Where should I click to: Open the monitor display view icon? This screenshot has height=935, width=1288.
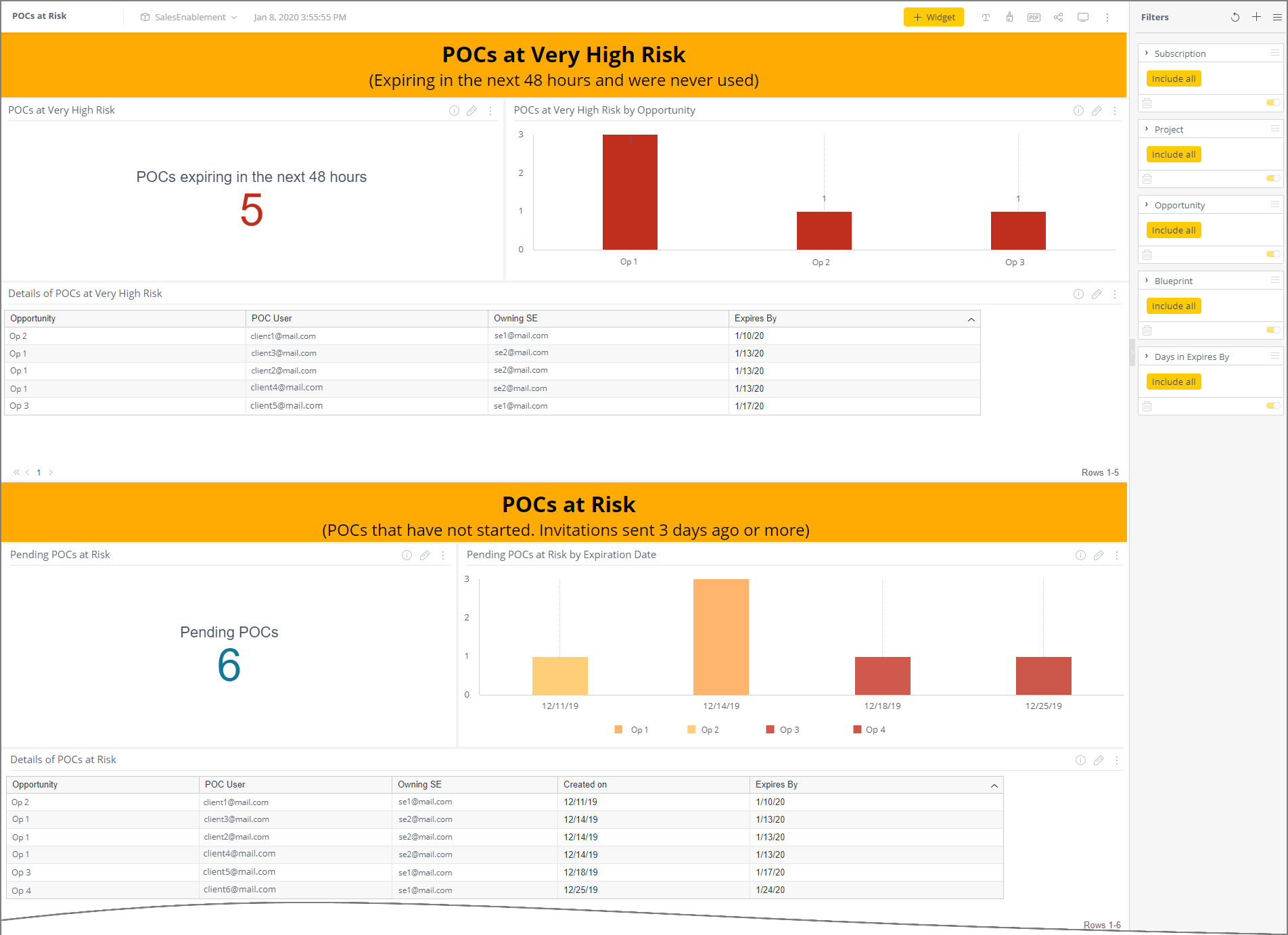(1083, 18)
